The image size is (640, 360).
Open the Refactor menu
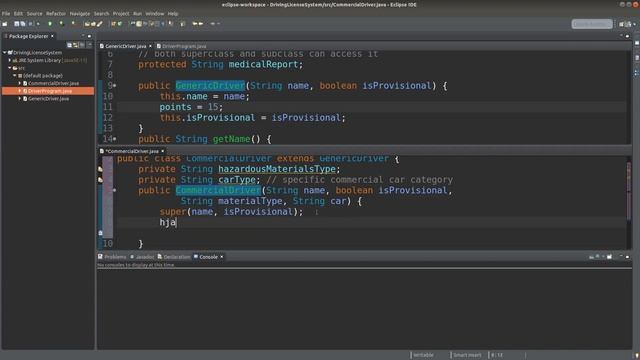click(56, 13)
